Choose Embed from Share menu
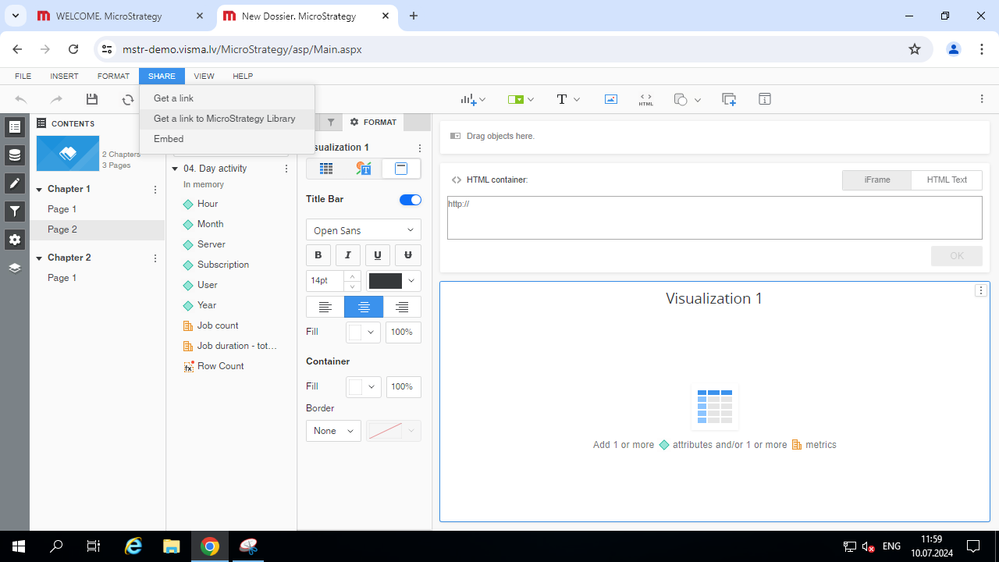999x562 pixels. point(227,139)
